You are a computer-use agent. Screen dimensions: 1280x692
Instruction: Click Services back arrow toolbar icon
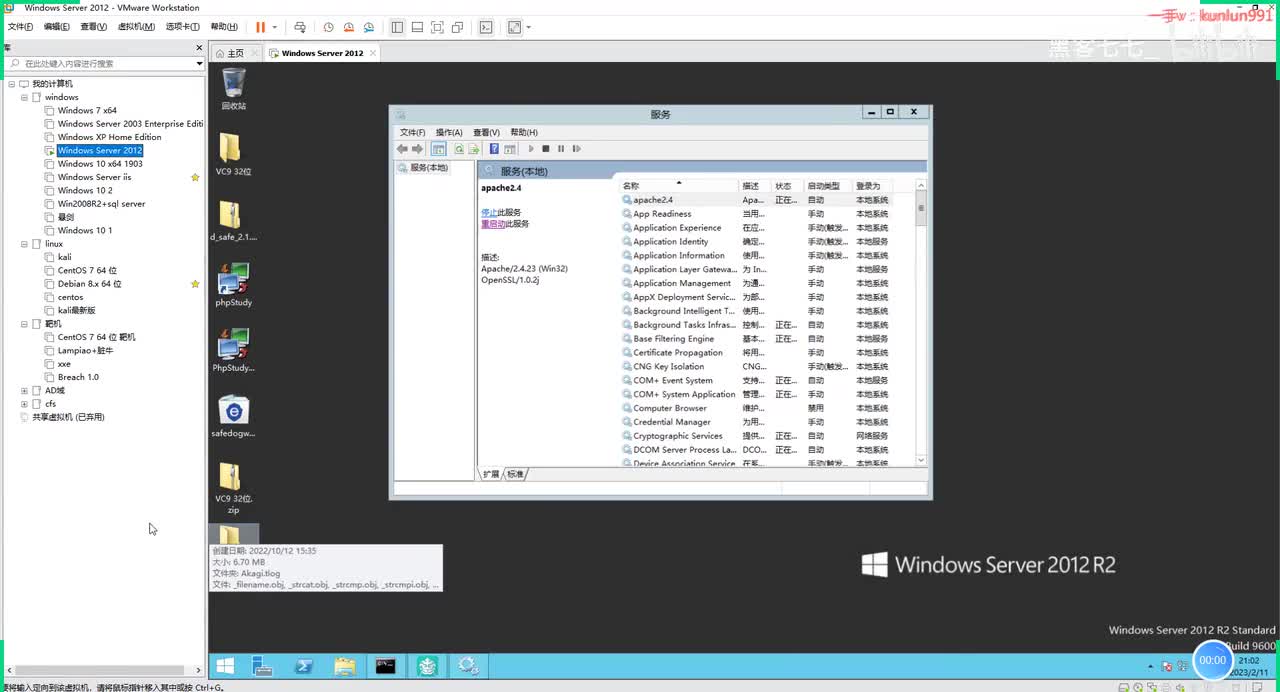pyautogui.click(x=402, y=149)
